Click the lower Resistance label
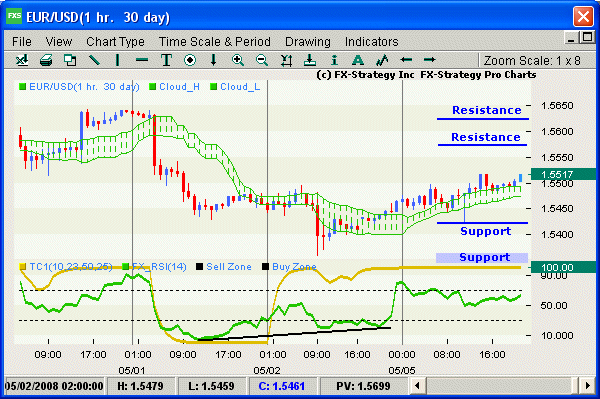 coord(486,137)
